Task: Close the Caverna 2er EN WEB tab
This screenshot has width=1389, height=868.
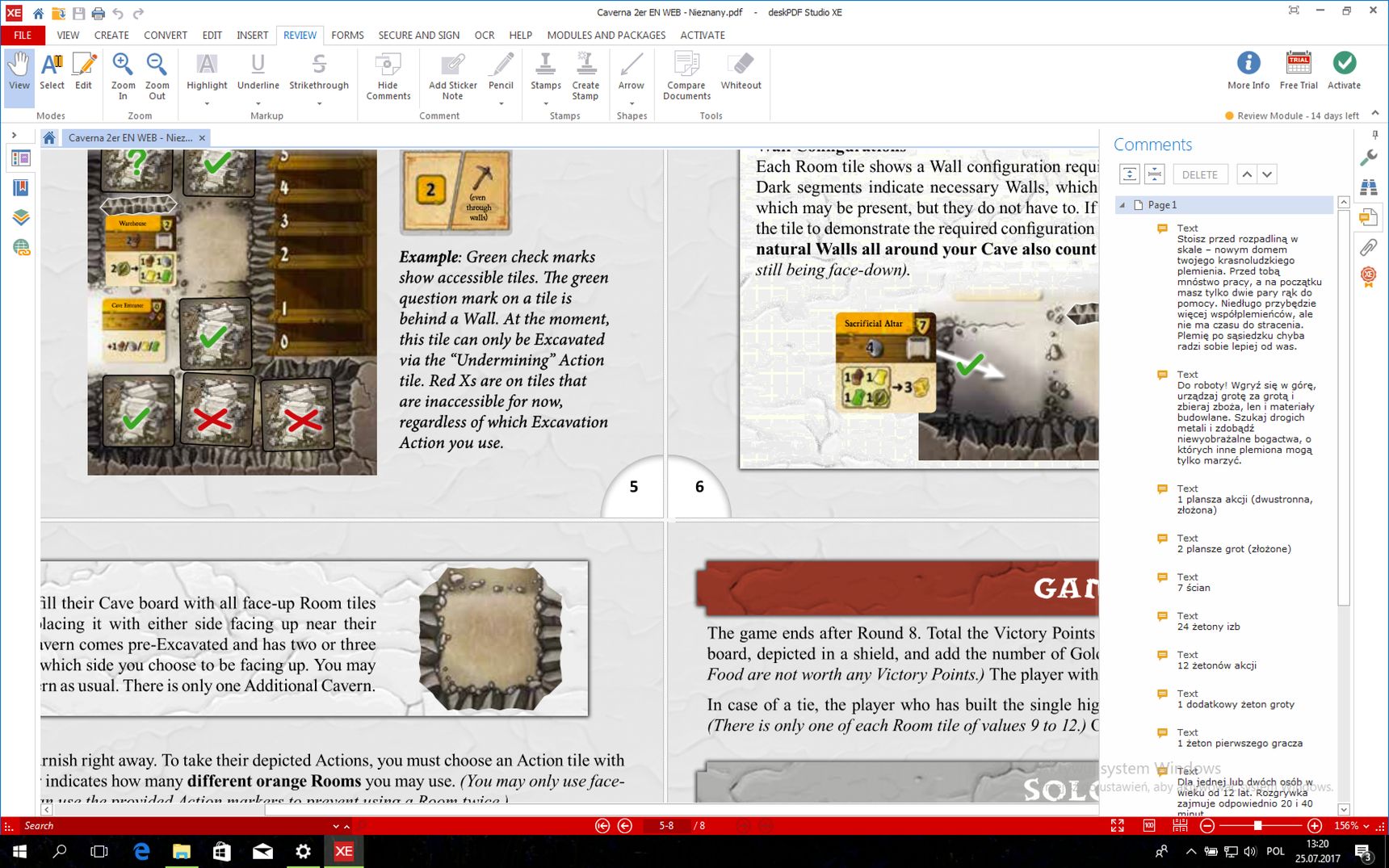Action: click(202, 138)
